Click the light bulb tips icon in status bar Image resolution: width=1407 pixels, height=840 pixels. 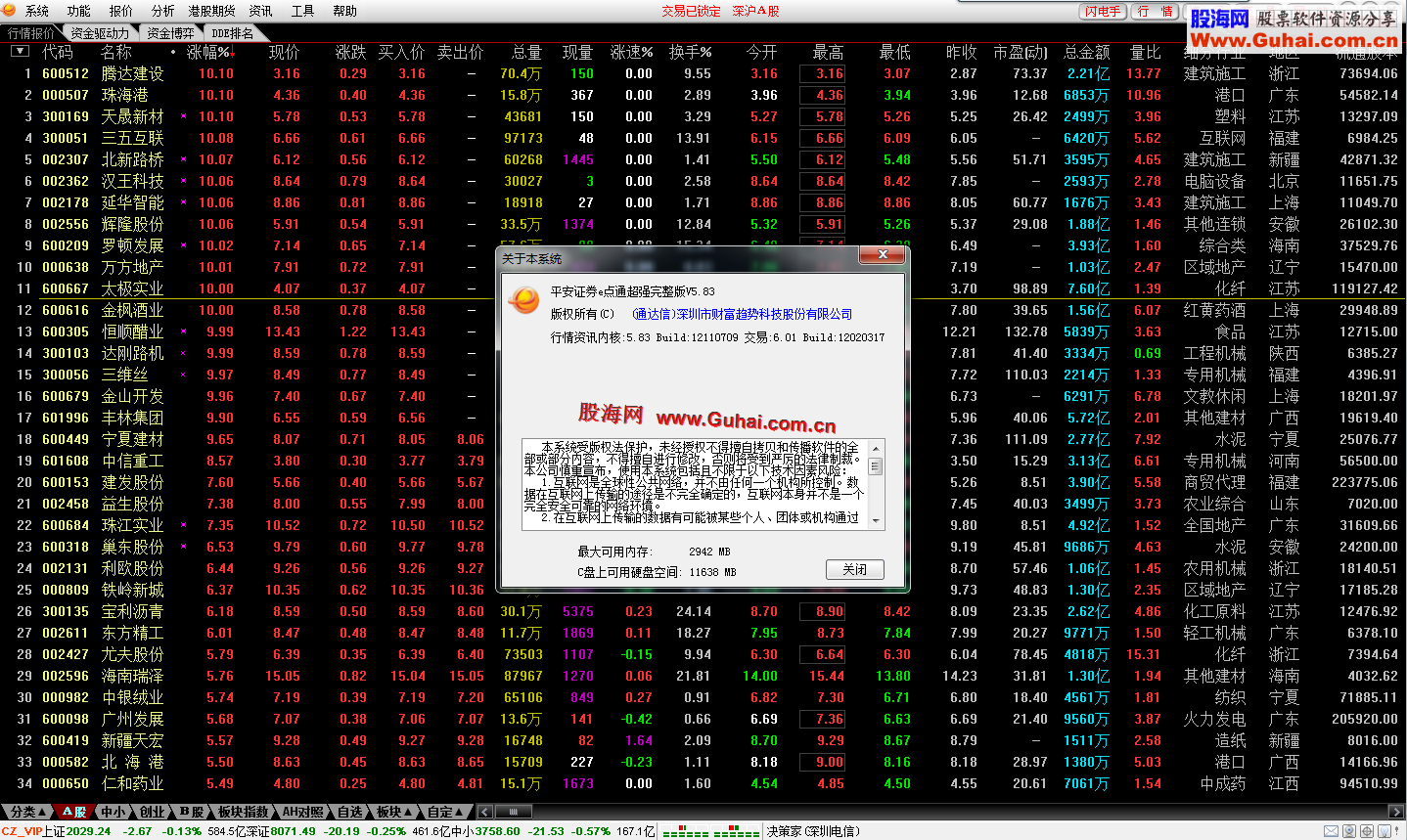click(1383, 831)
